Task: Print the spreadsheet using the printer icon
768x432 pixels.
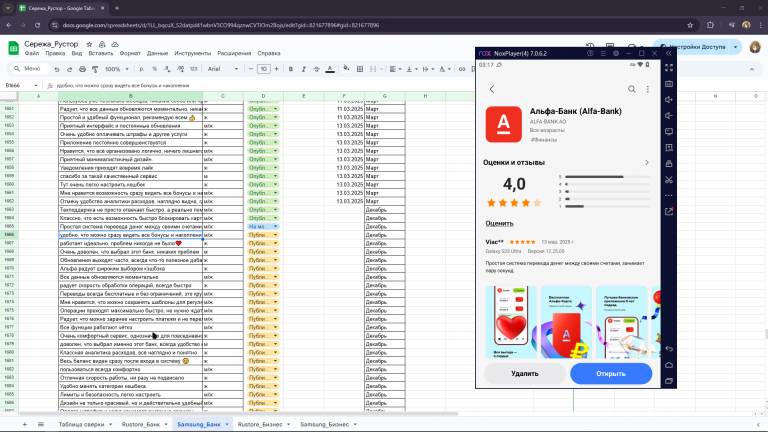Action: [82, 69]
